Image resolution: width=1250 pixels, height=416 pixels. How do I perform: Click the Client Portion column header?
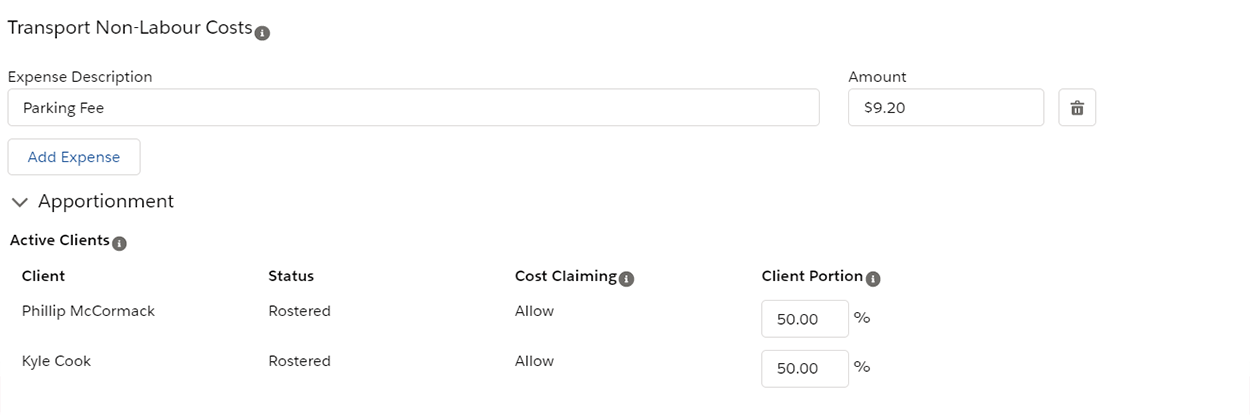[812, 276]
